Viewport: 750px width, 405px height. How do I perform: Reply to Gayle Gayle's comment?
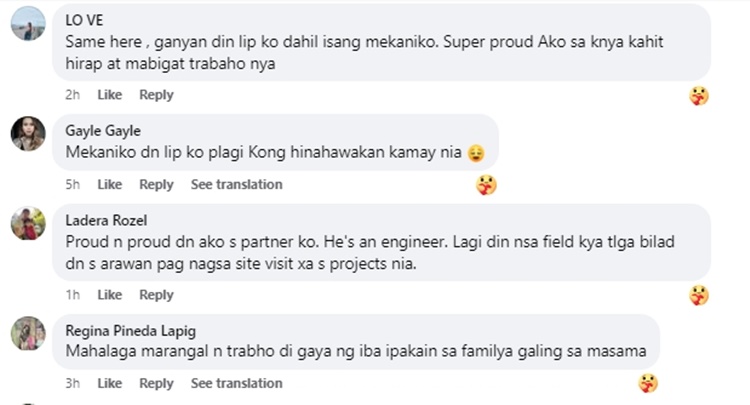click(x=156, y=185)
